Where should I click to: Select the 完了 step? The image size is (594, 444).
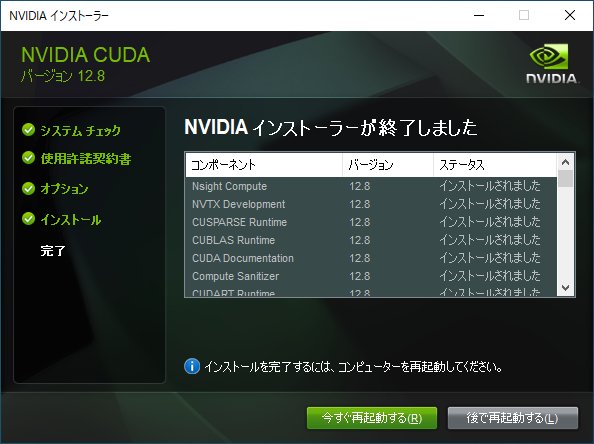pos(53,250)
